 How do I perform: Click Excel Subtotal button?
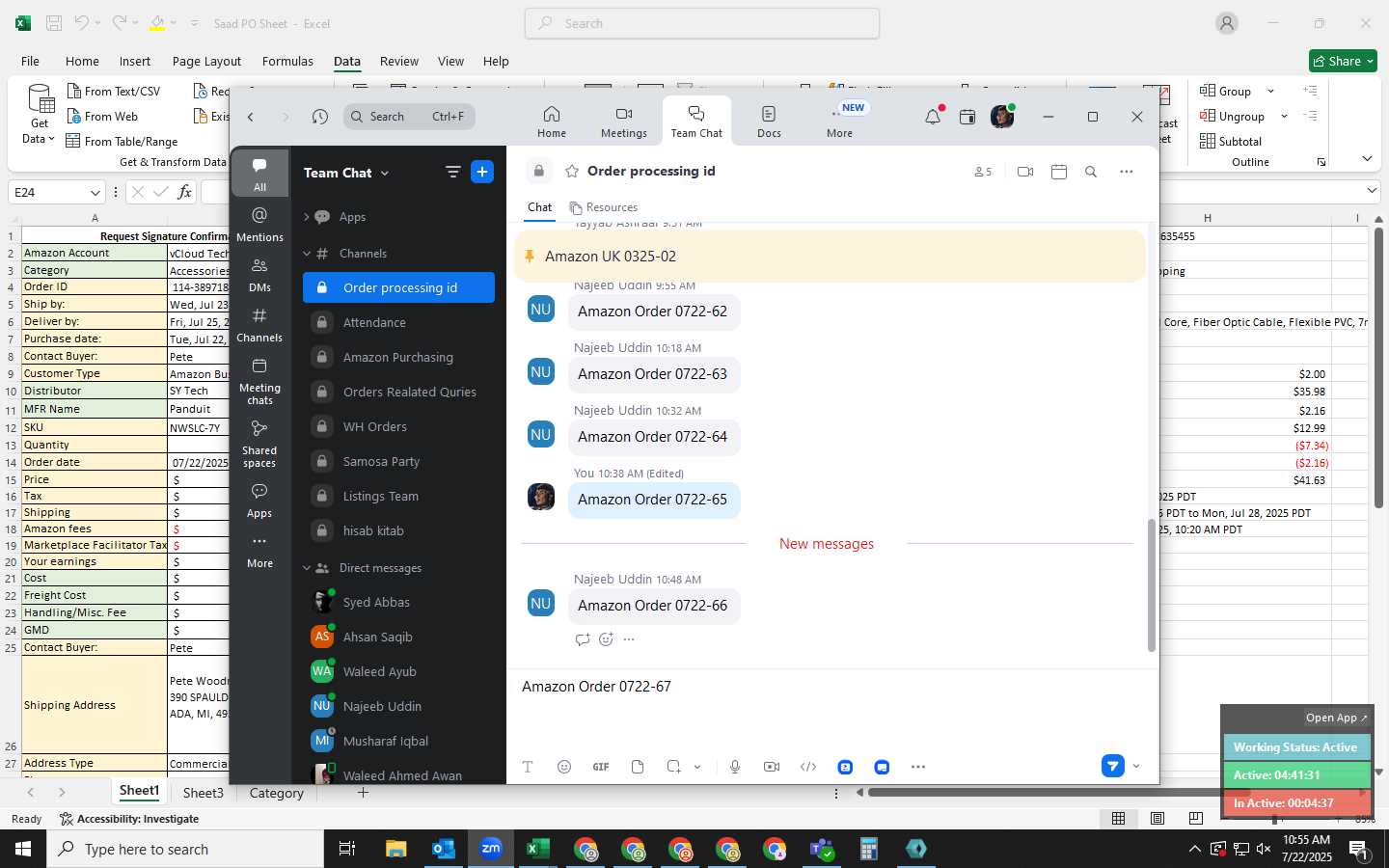point(1231,141)
